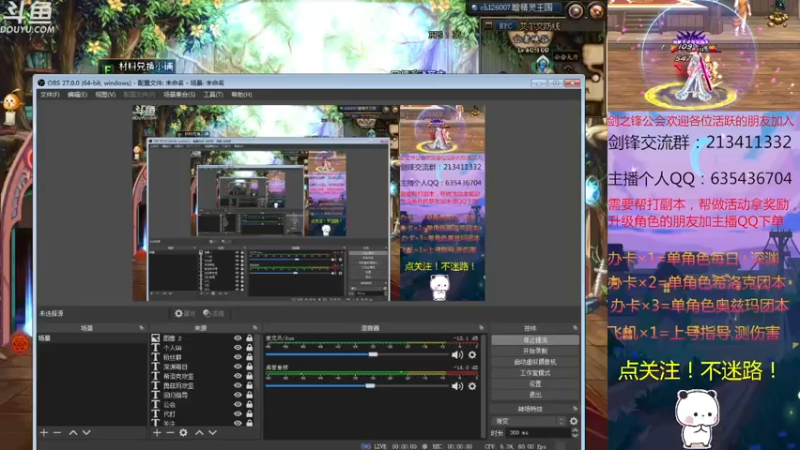The image size is (800, 450).
Task: Click the LIVE stream status icon
Action: point(365,446)
